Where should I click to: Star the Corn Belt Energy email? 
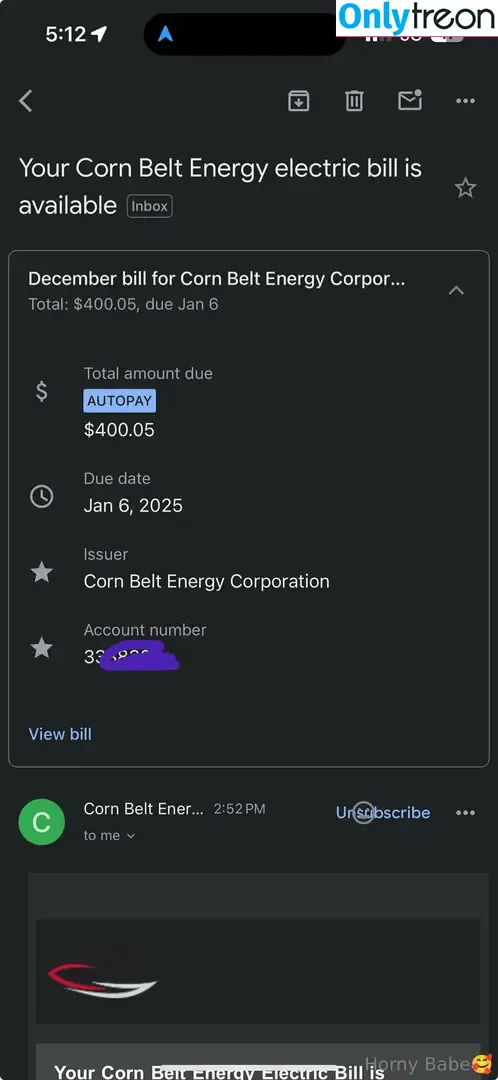point(466,187)
